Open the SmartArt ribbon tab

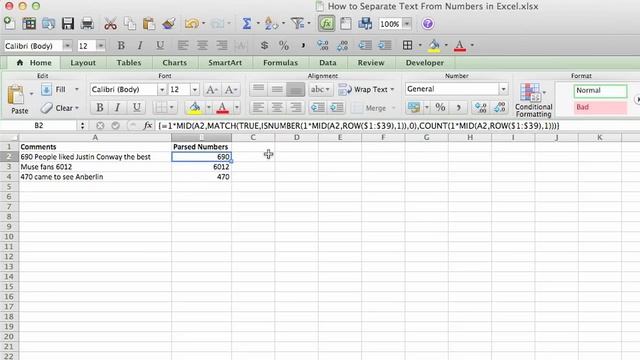(x=225, y=62)
